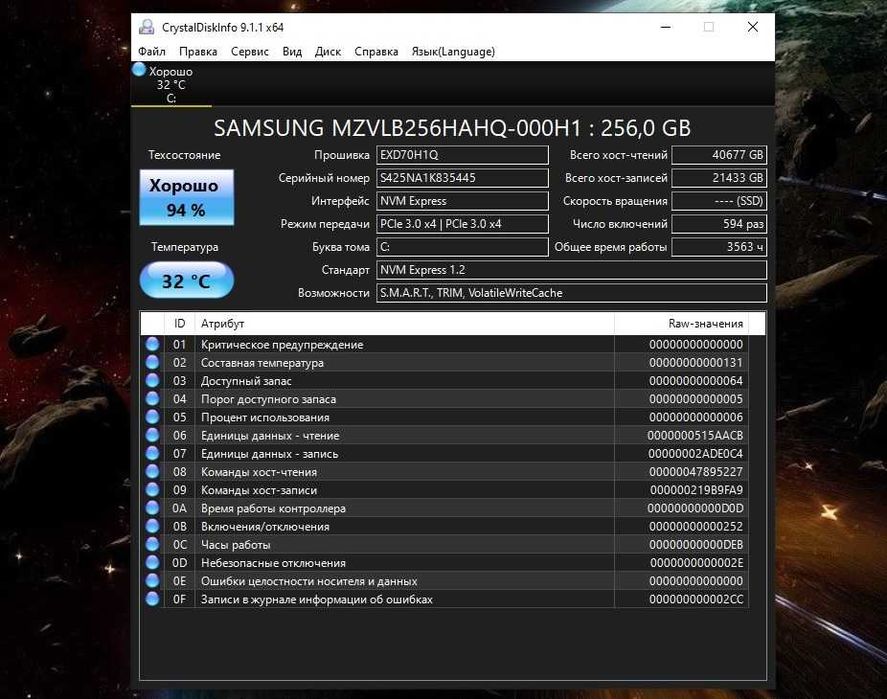Image resolution: width=887 pixels, height=699 pixels.
Task: Open the Вид menu
Action: click(292, 51)
